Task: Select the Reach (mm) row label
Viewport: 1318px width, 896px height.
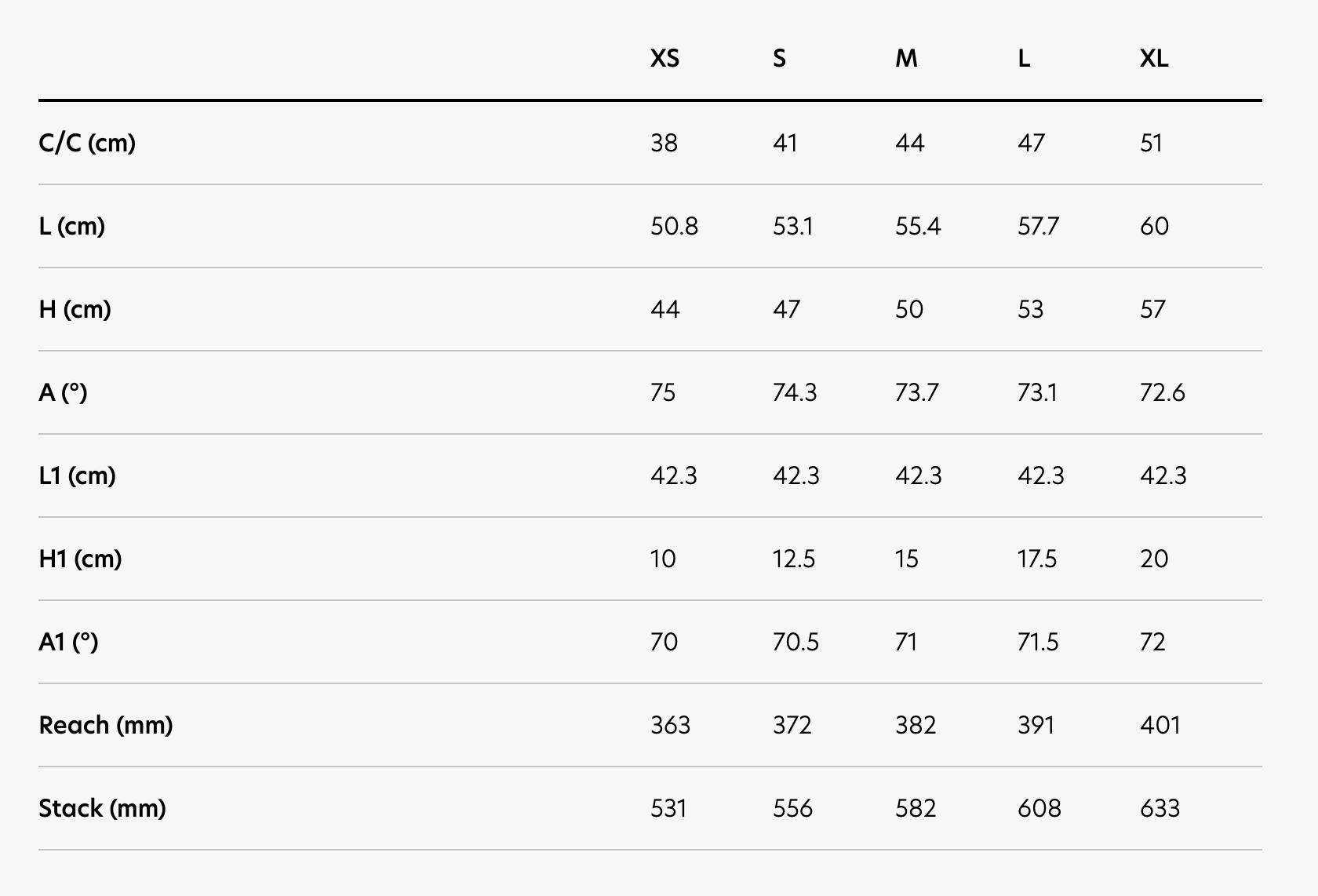Action: click(106, 725)
